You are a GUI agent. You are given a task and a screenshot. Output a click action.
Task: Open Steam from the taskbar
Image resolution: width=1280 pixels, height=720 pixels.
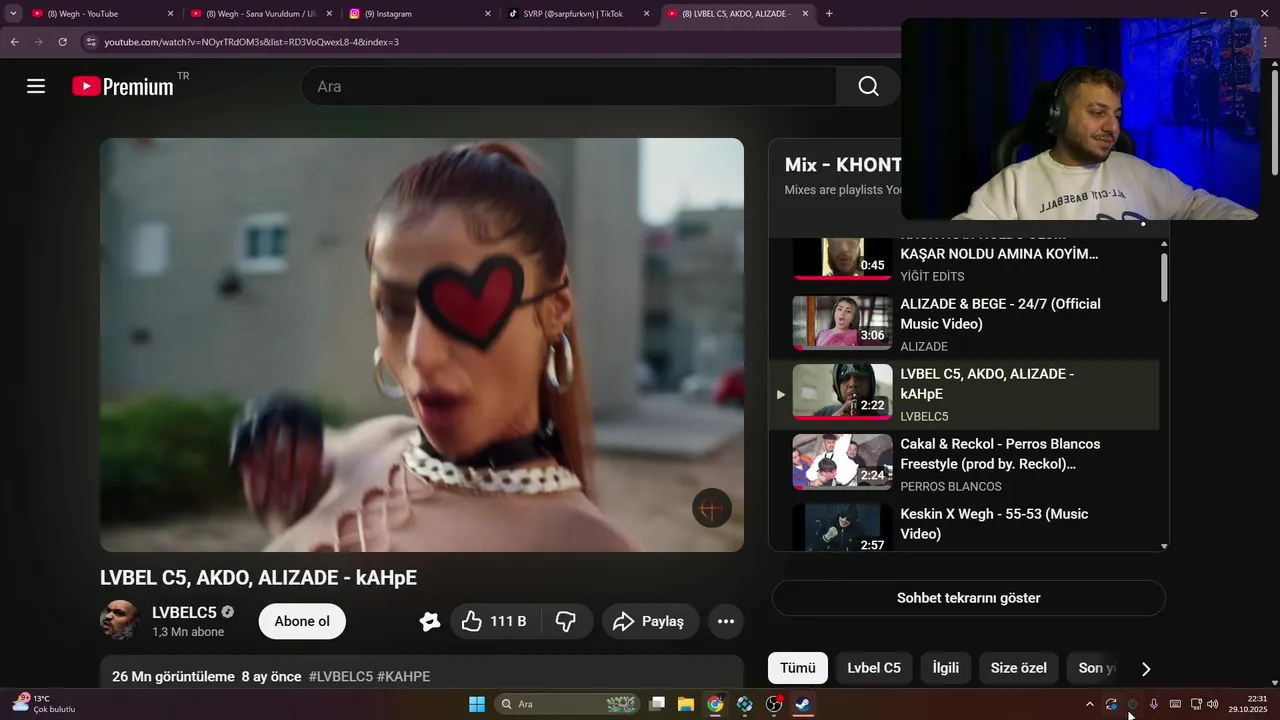click(x=803, y=704)
